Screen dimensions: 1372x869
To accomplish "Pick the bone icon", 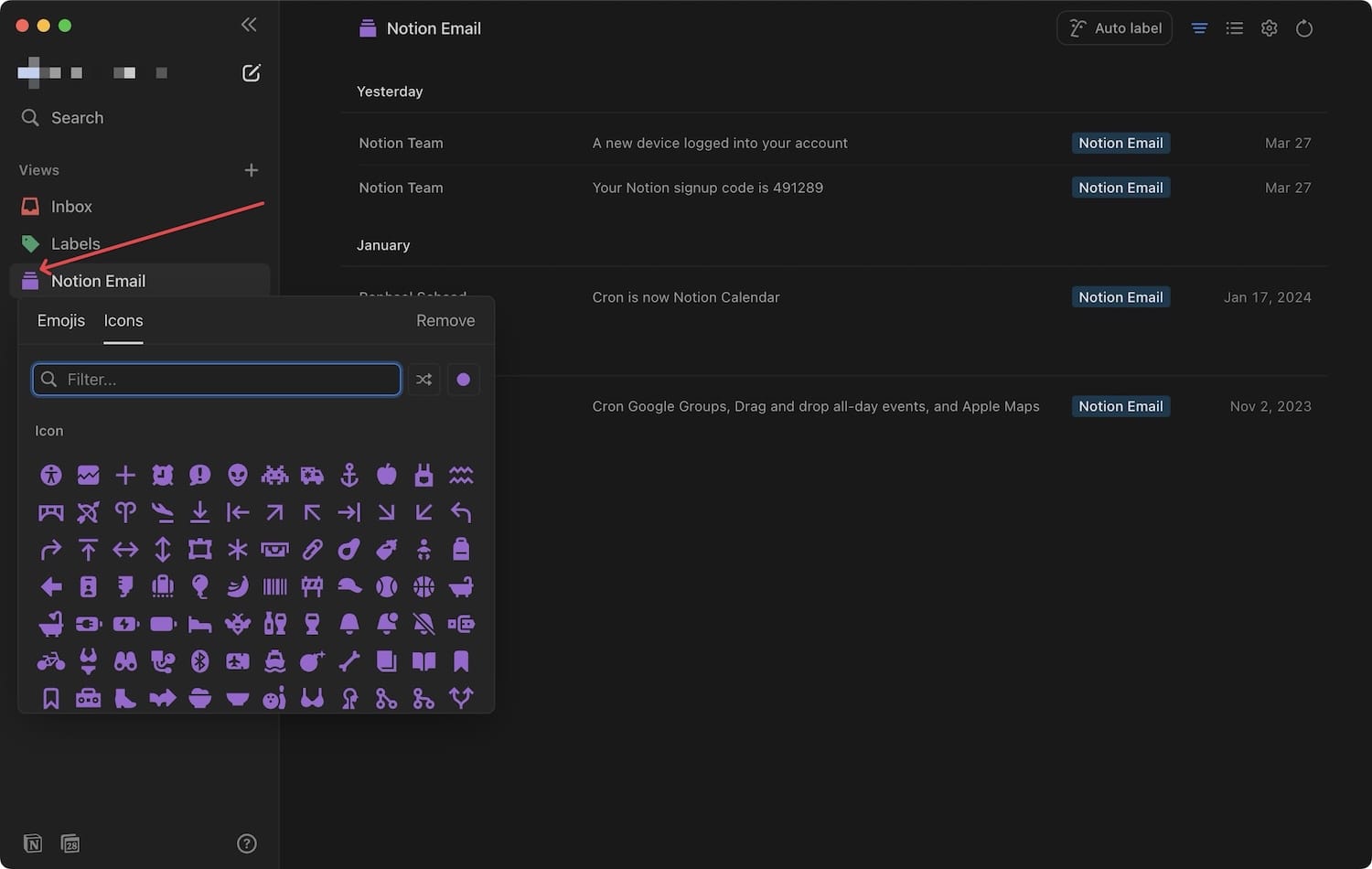I will (x=349, y=661).
